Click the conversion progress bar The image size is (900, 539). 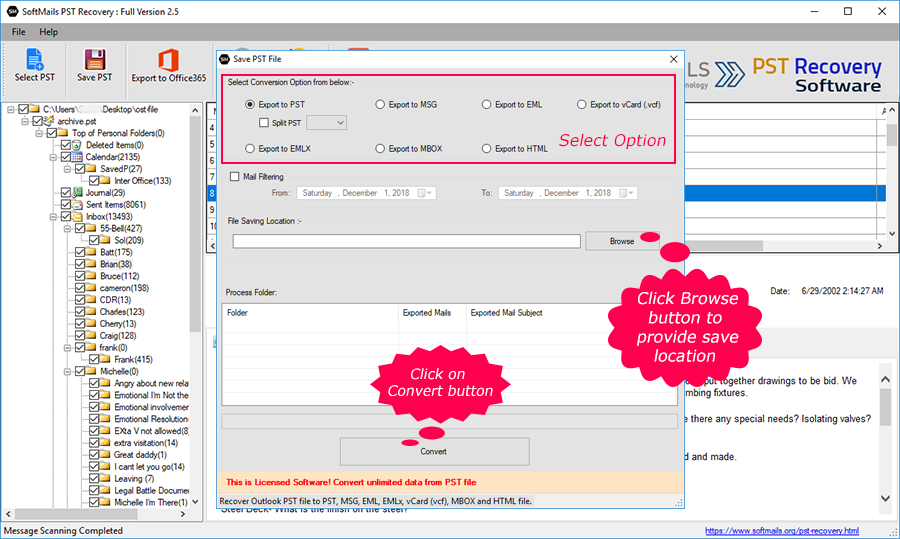click(x=449, y=421)
